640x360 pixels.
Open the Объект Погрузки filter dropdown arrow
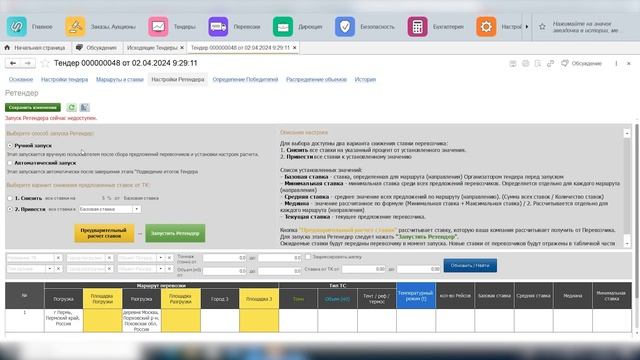[160, 258]
